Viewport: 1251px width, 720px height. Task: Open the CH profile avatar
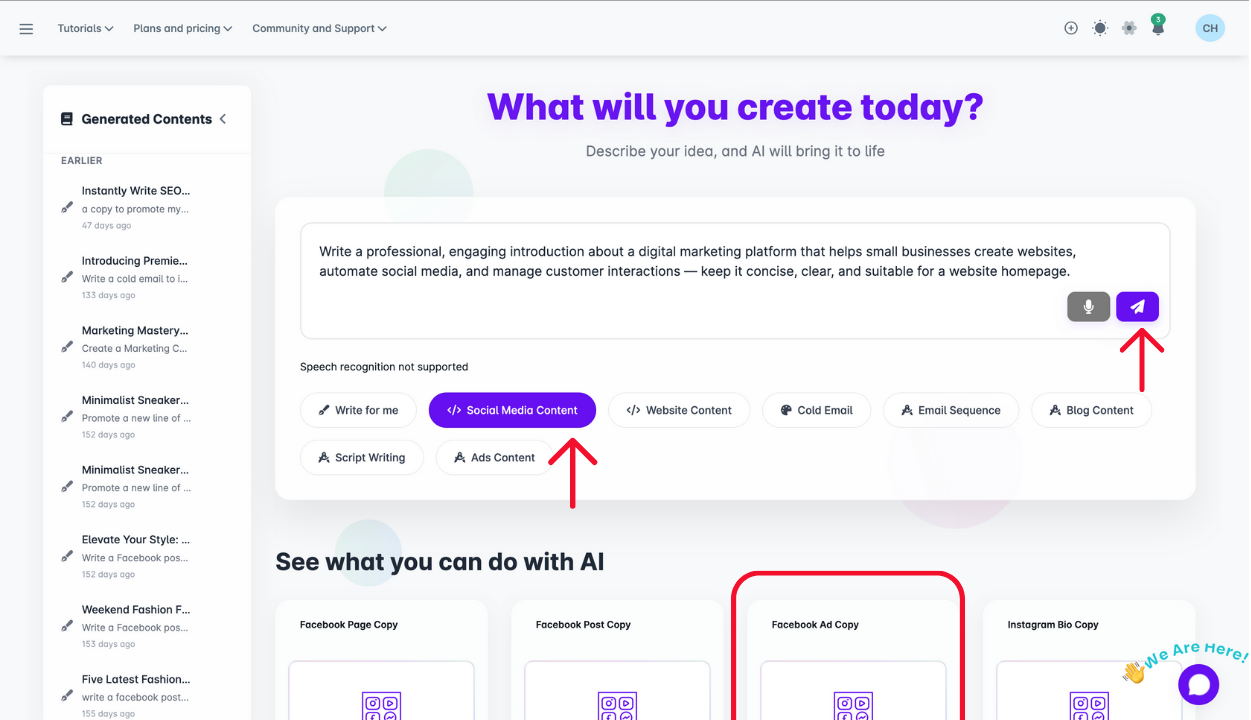(1210, 28)
